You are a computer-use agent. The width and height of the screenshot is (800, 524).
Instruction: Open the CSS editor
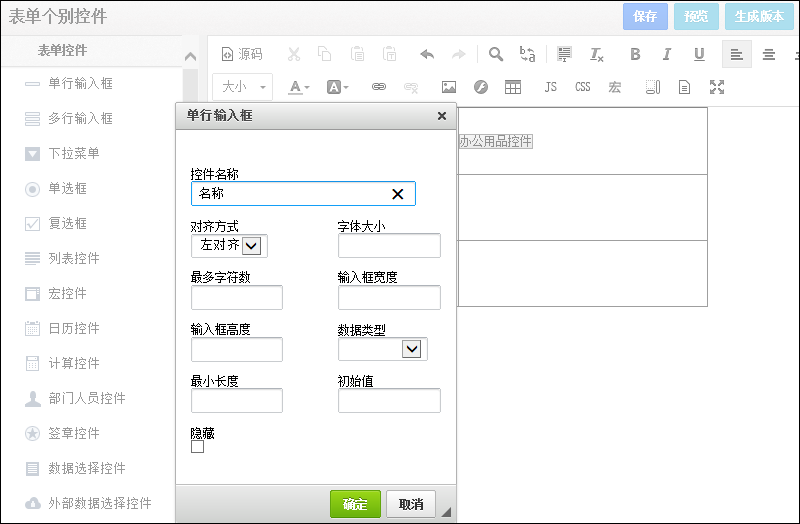click(583, 87)
